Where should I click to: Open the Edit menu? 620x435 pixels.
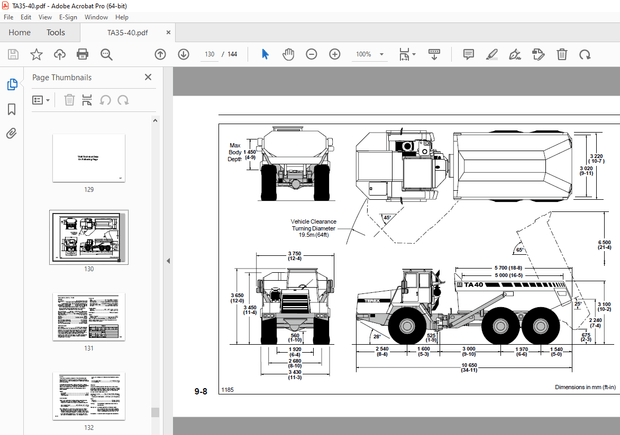tap(26, 17)
